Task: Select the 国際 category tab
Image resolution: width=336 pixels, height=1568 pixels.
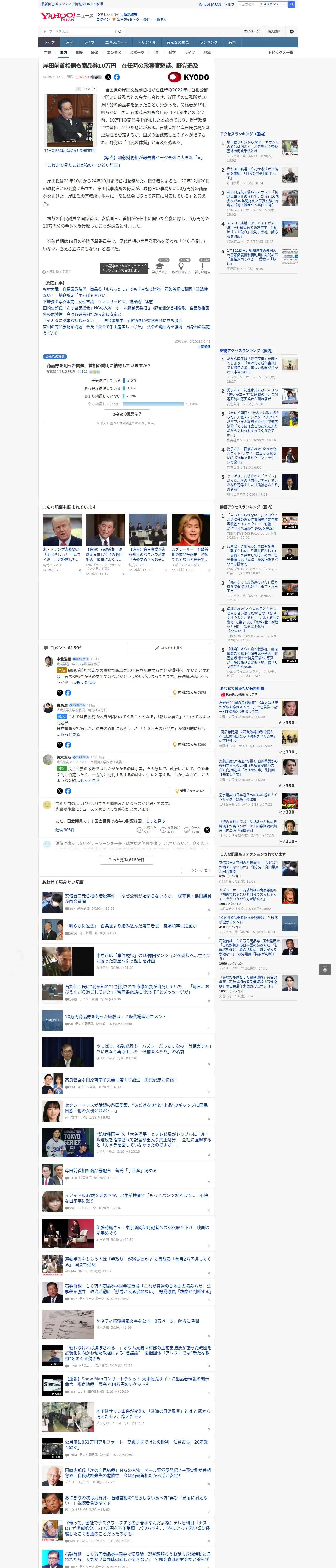Action: (x=79, y=52)
